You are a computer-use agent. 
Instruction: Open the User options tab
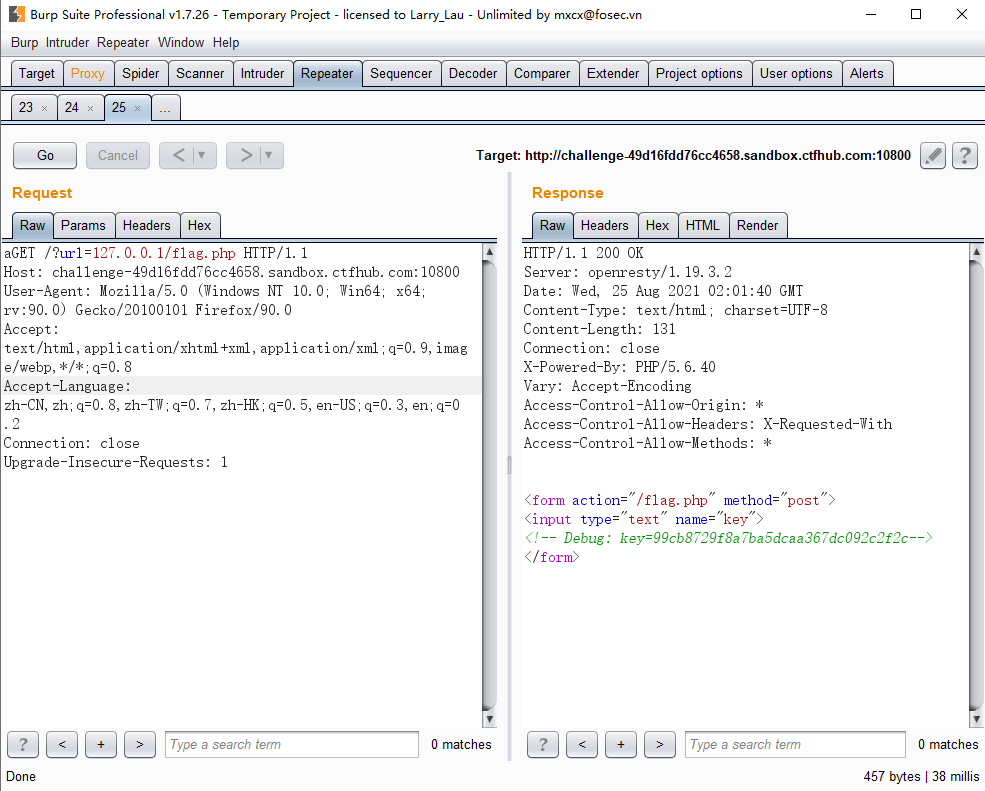(x=797, y=74)
